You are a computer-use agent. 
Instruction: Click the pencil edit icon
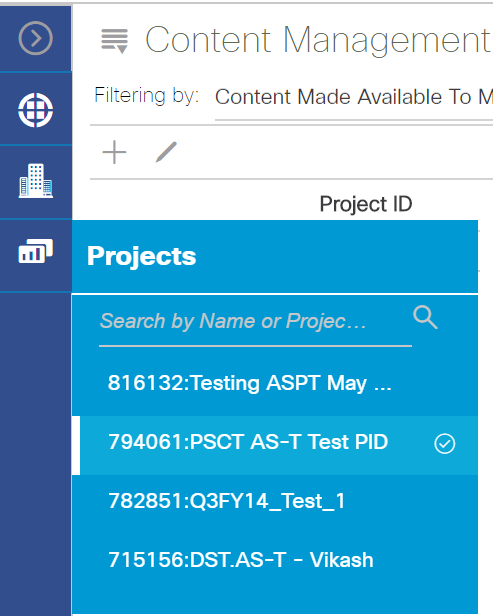click(x=166, y=152)
